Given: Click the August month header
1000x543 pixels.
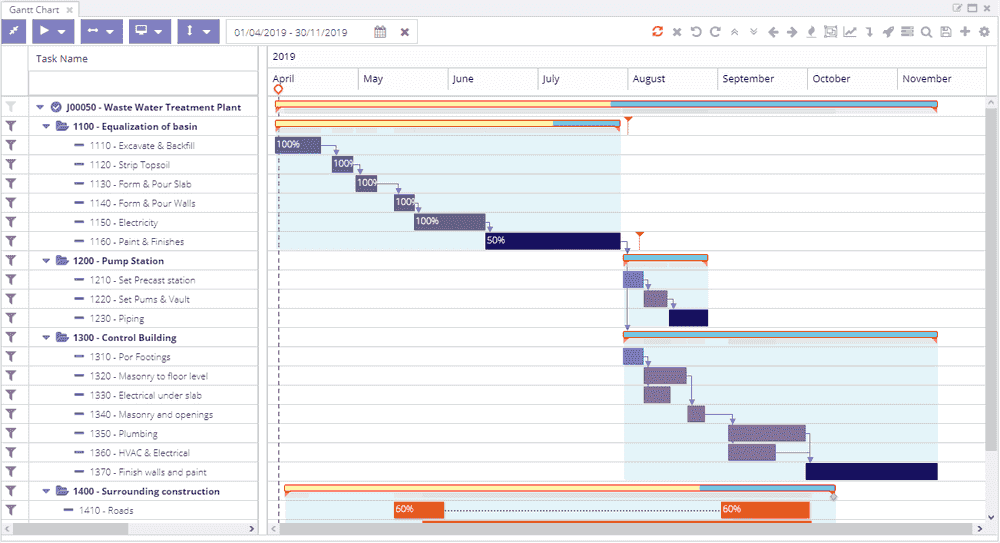Looking at the screenshot, I should (x=673, y=79).
